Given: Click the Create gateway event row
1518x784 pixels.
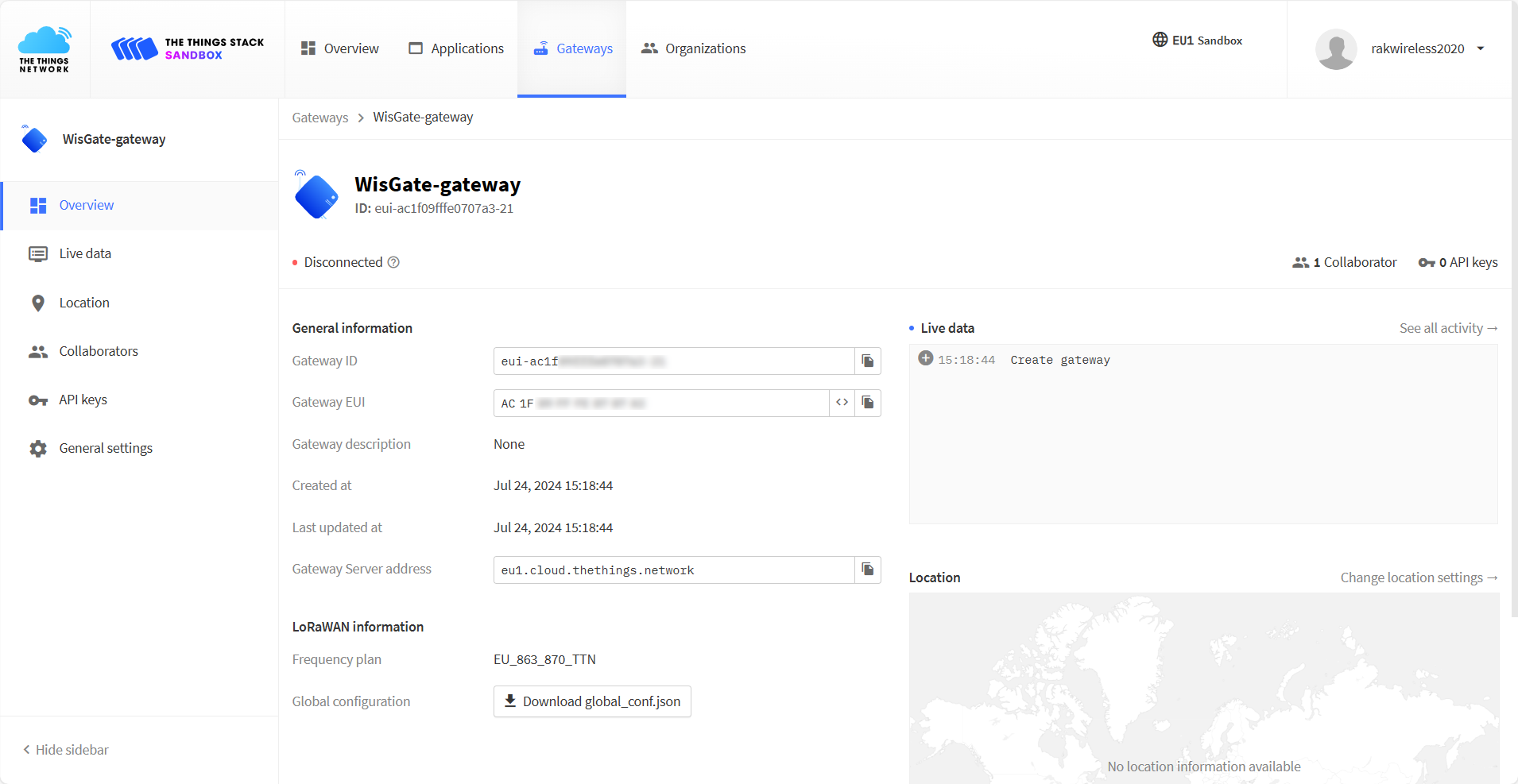Looking at the screenshot, I should (1203, 360).
